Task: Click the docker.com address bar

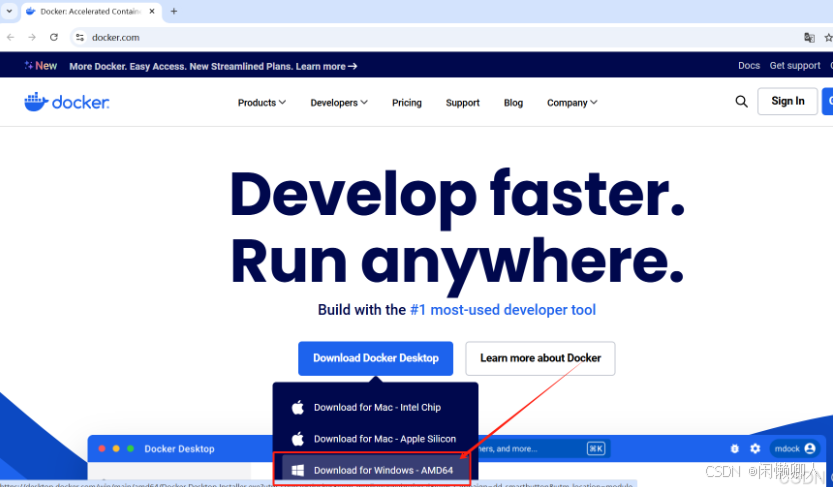Action: (x=436, y=37)
